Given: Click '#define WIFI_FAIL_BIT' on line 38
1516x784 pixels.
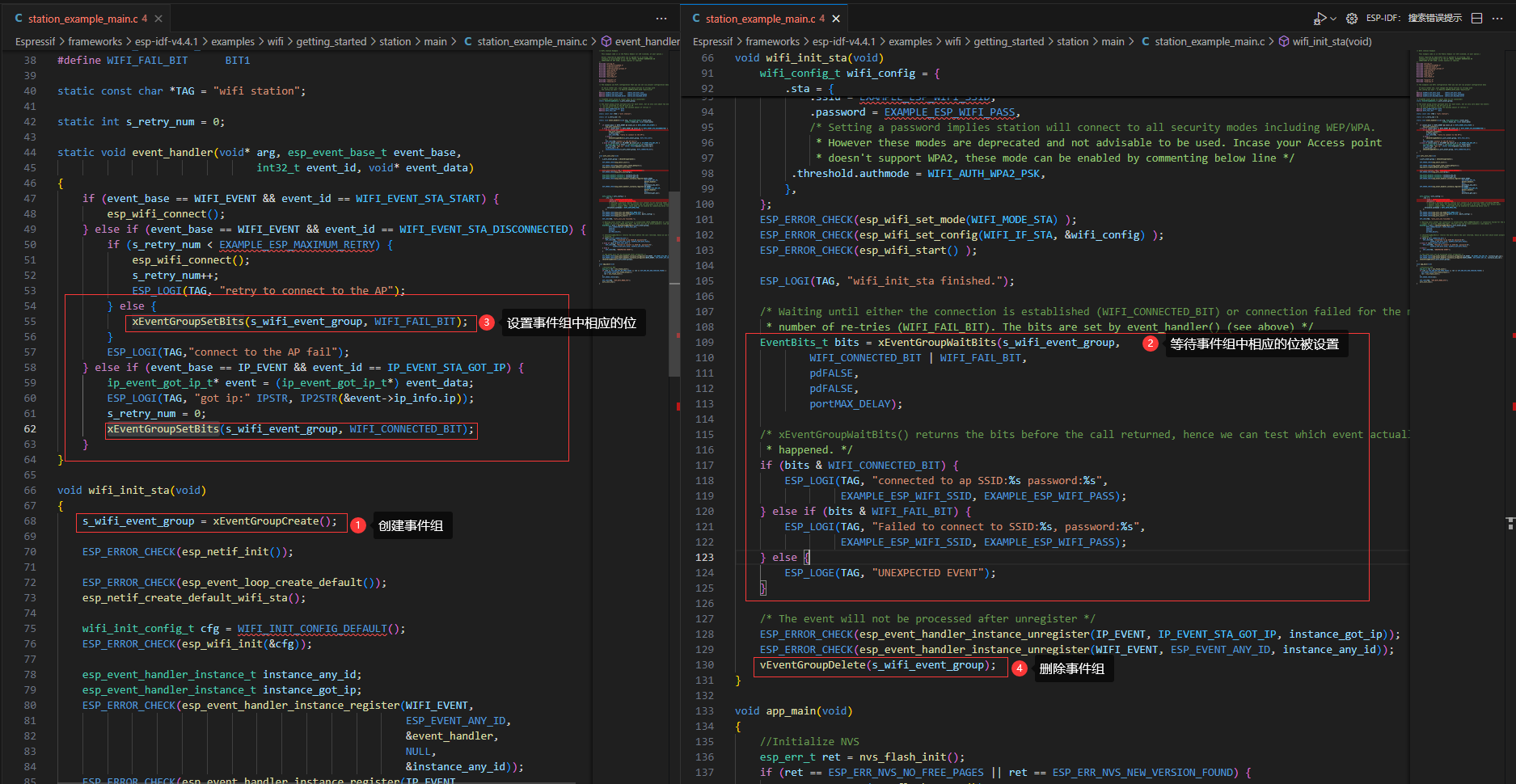Looking at the screenshot, I should click(122, 61).
